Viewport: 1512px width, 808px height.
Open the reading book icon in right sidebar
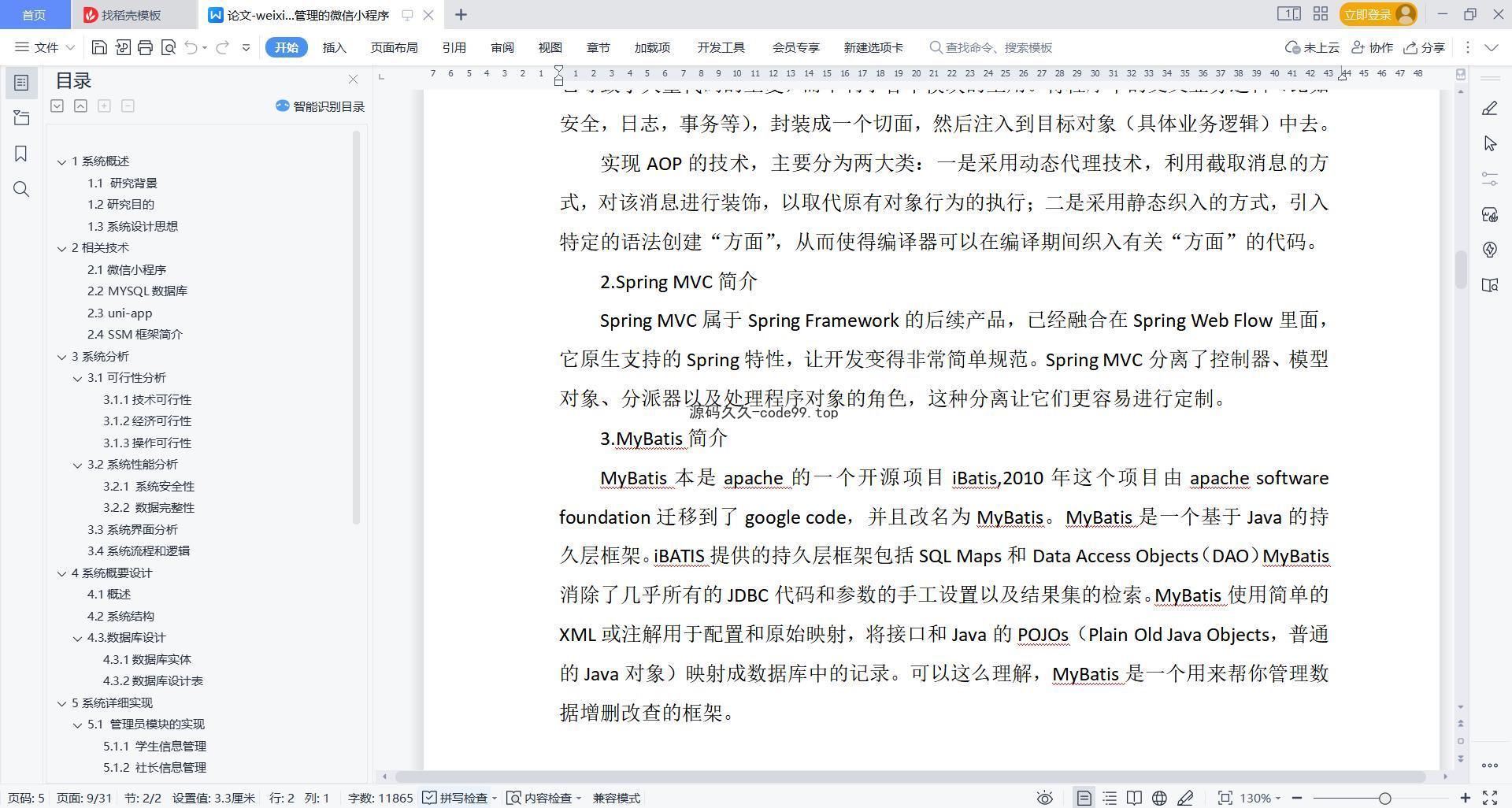[x=1489, y=285]
